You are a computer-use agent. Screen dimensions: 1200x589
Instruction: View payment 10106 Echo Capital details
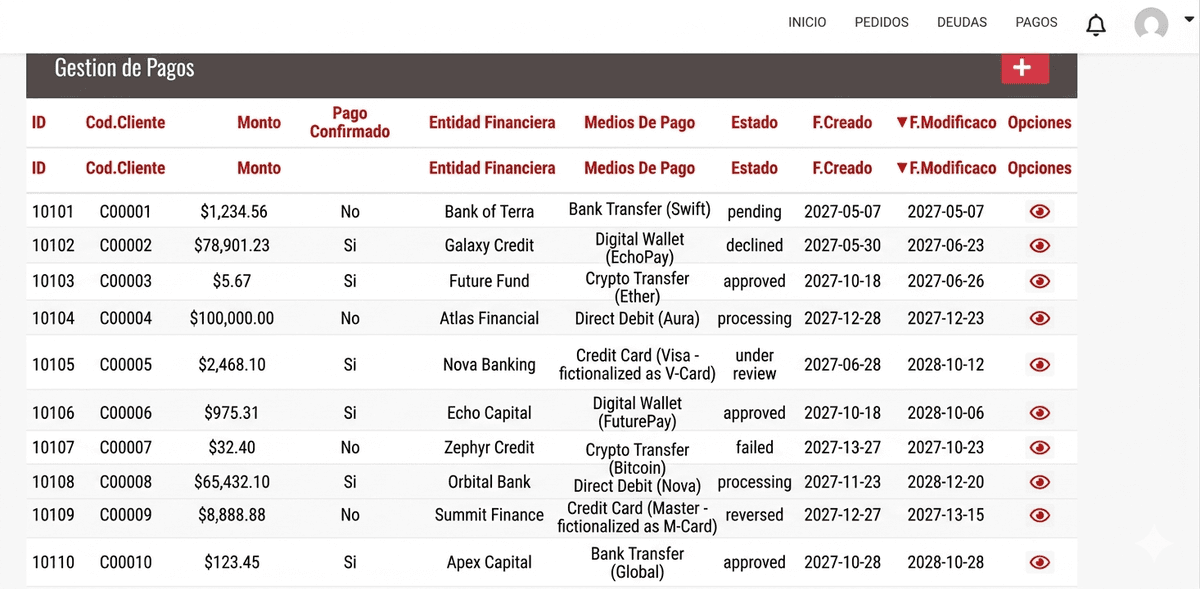(x=1039, y=413)
